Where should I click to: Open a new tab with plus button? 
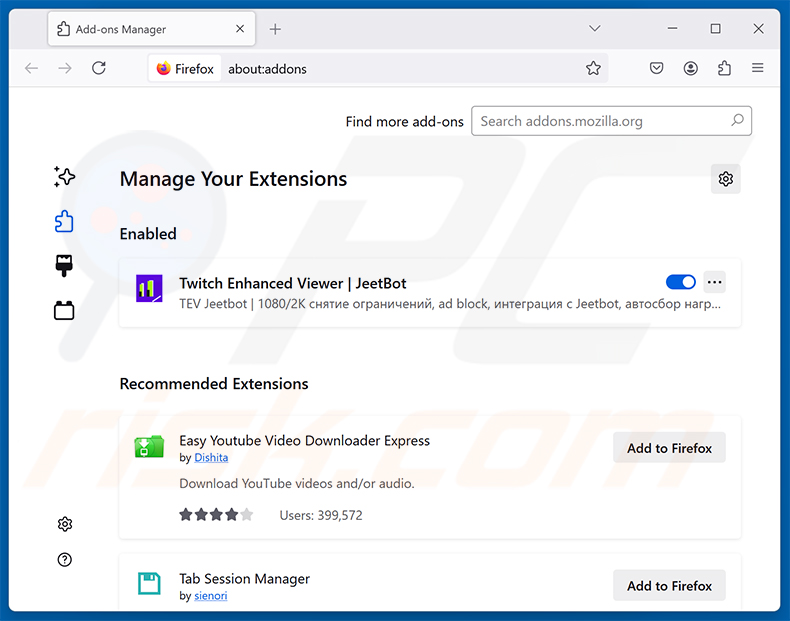(x=275, y=29)
